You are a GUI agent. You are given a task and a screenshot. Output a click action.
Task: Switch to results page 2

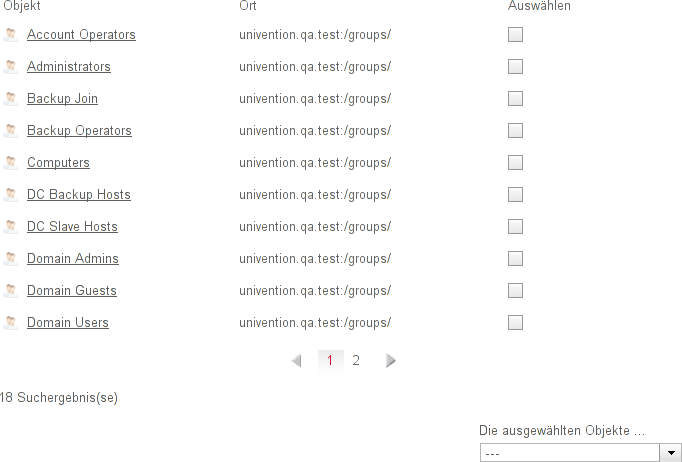click(x=356, y=361)
